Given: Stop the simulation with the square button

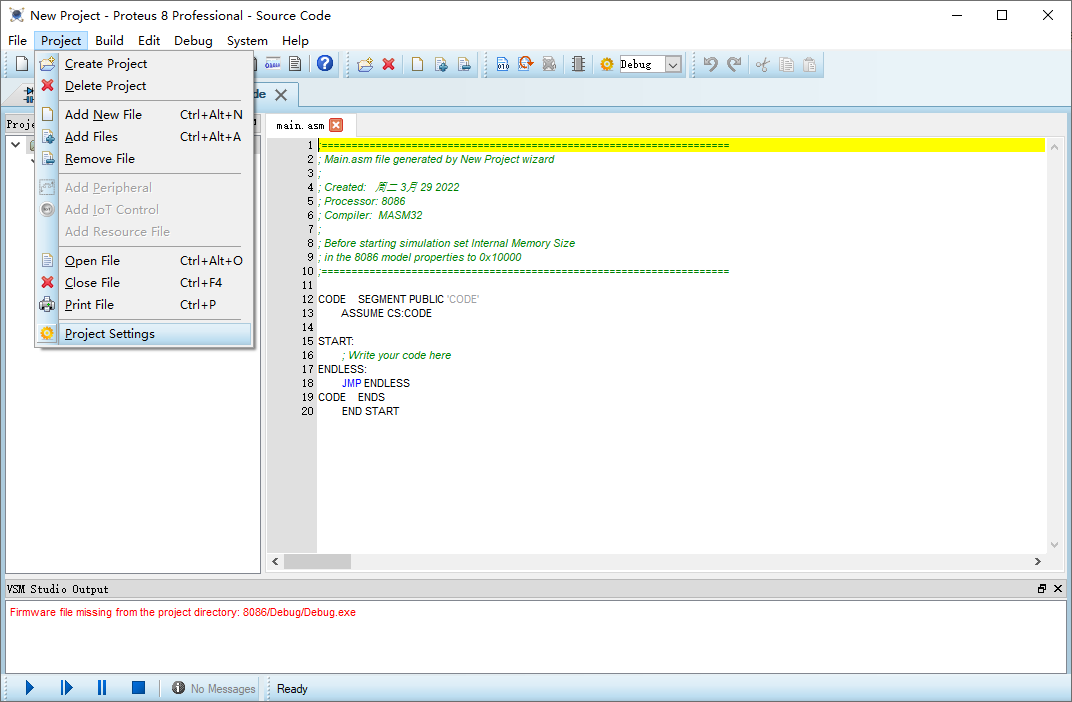Looking at the screenshot, I should point(137,687).
